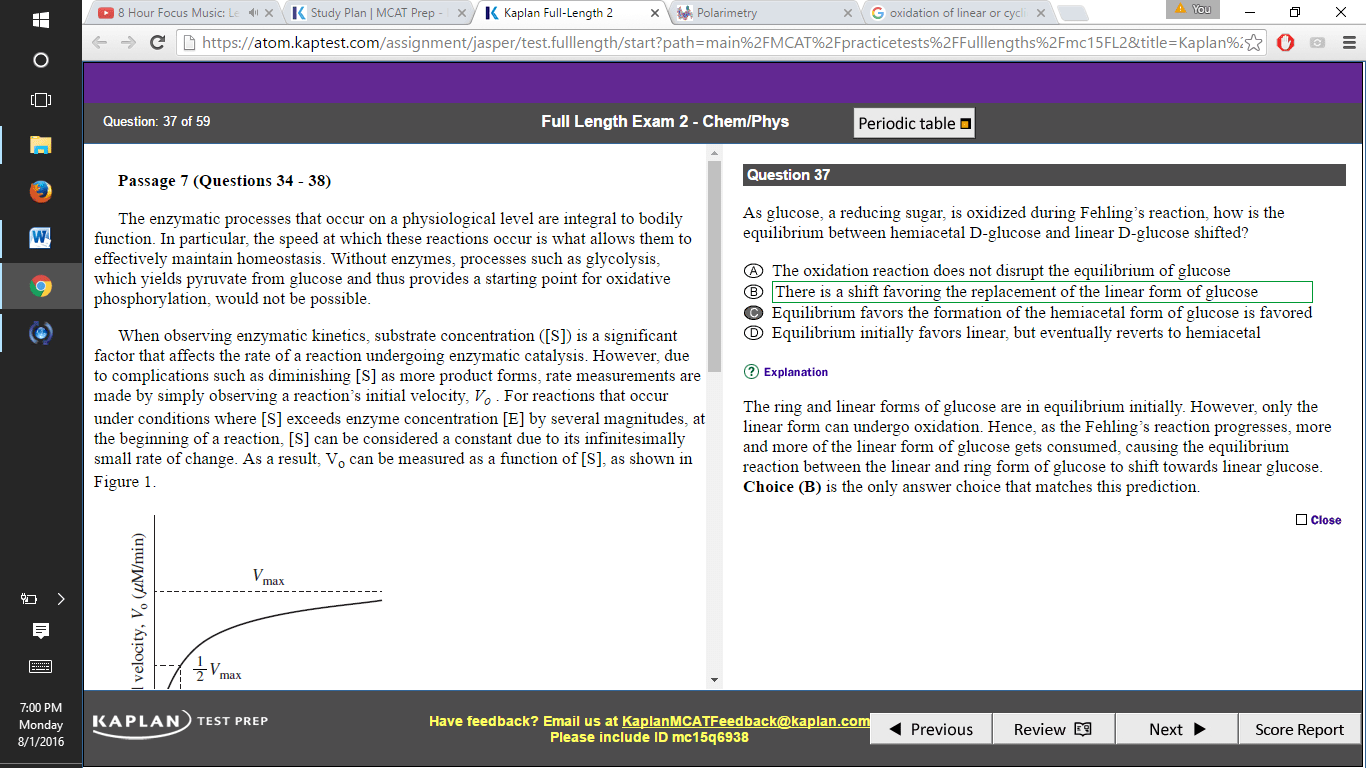Image resolution: width=1366 pixels, height=768 pixels.
Task: Click the Score Report button
Action: tap(1299, 729)
